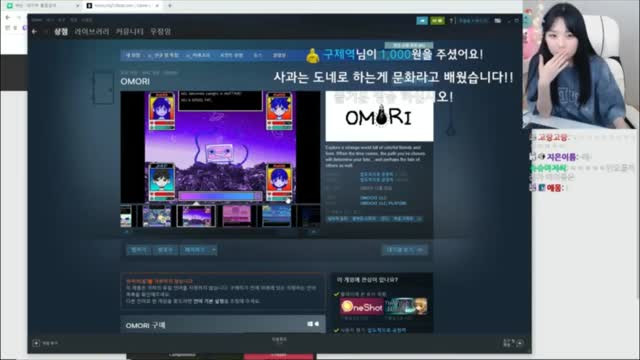The image size is (640, 360).
Task: Select the blue sky screenshot thumbnail
Action: [277, 216]
